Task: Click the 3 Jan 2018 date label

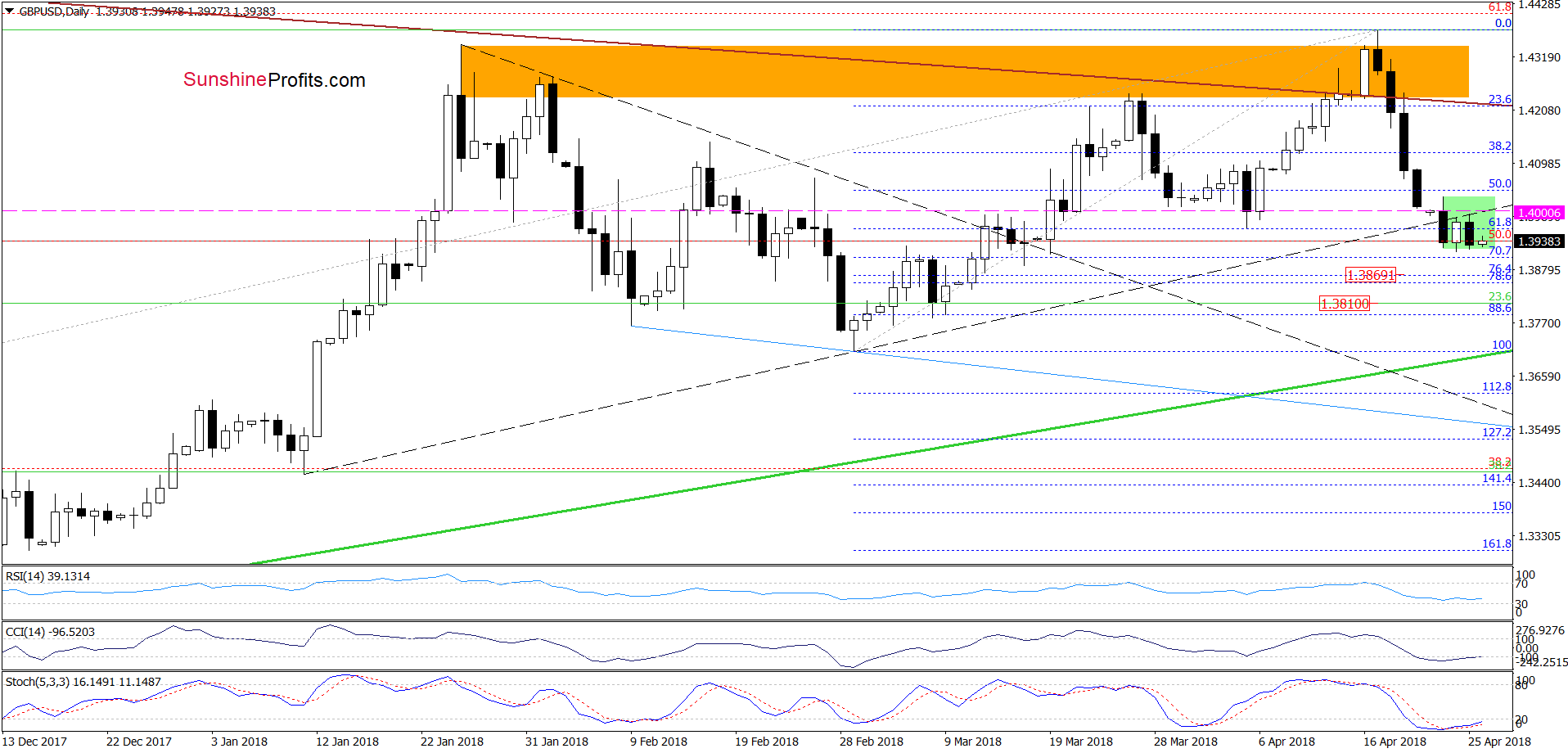Action: [x=239, y=742]
